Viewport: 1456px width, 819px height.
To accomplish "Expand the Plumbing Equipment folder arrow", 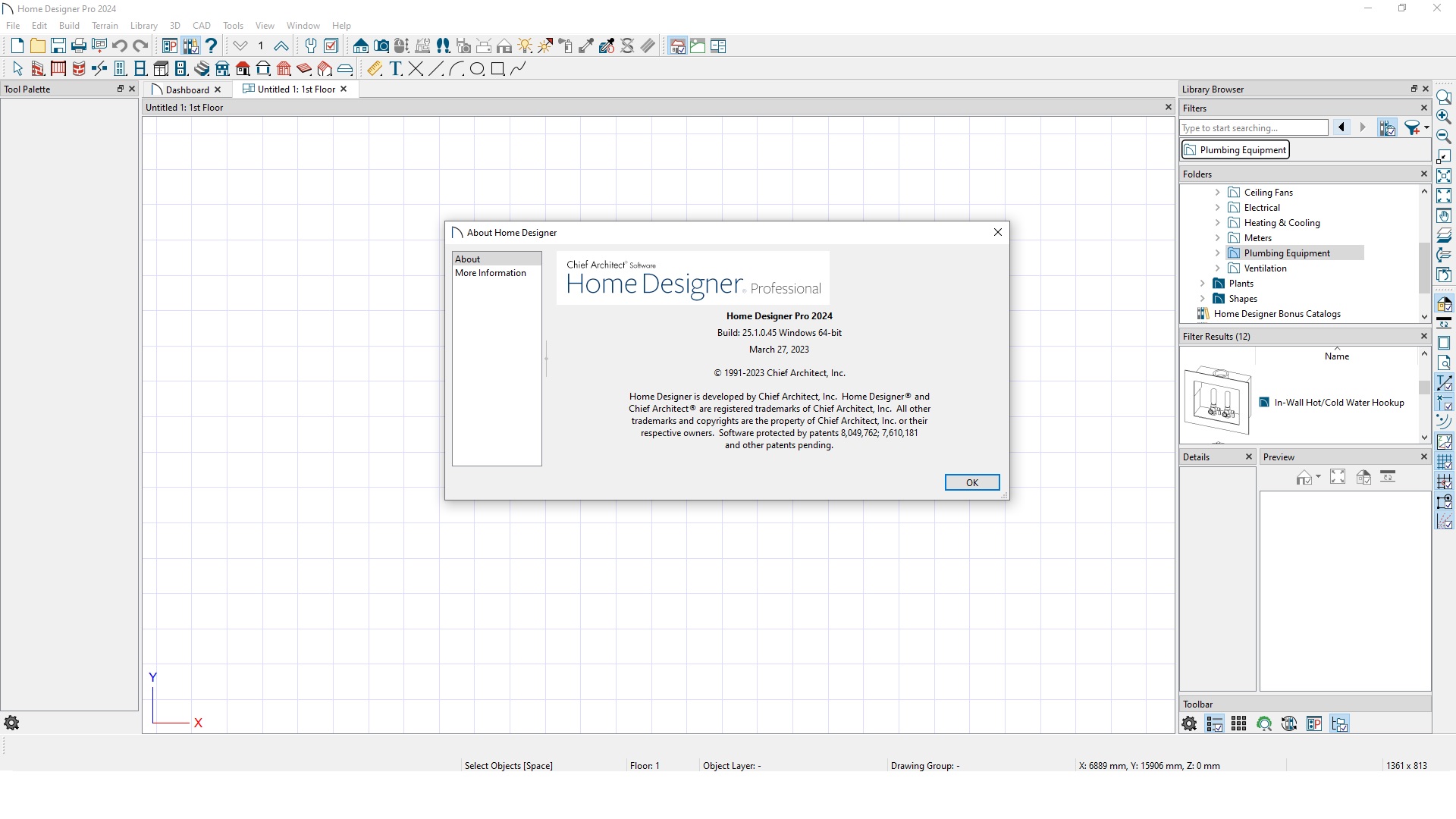I will click(1217, 253).
